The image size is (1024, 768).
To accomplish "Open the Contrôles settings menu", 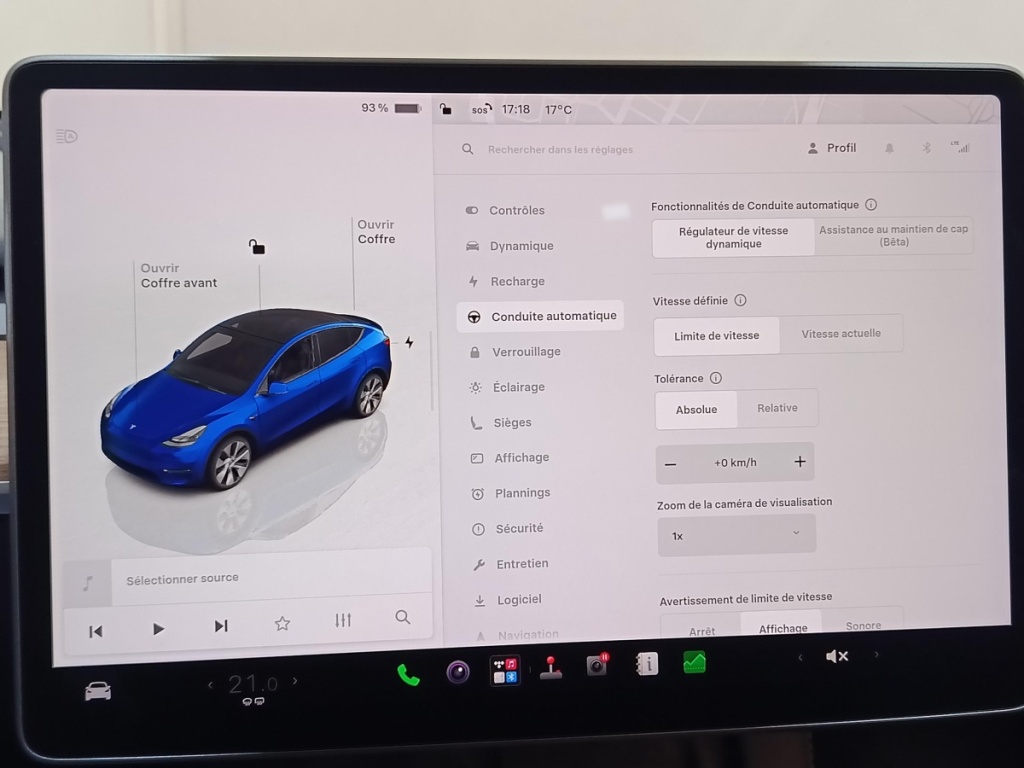I will [x=505, y=210].
